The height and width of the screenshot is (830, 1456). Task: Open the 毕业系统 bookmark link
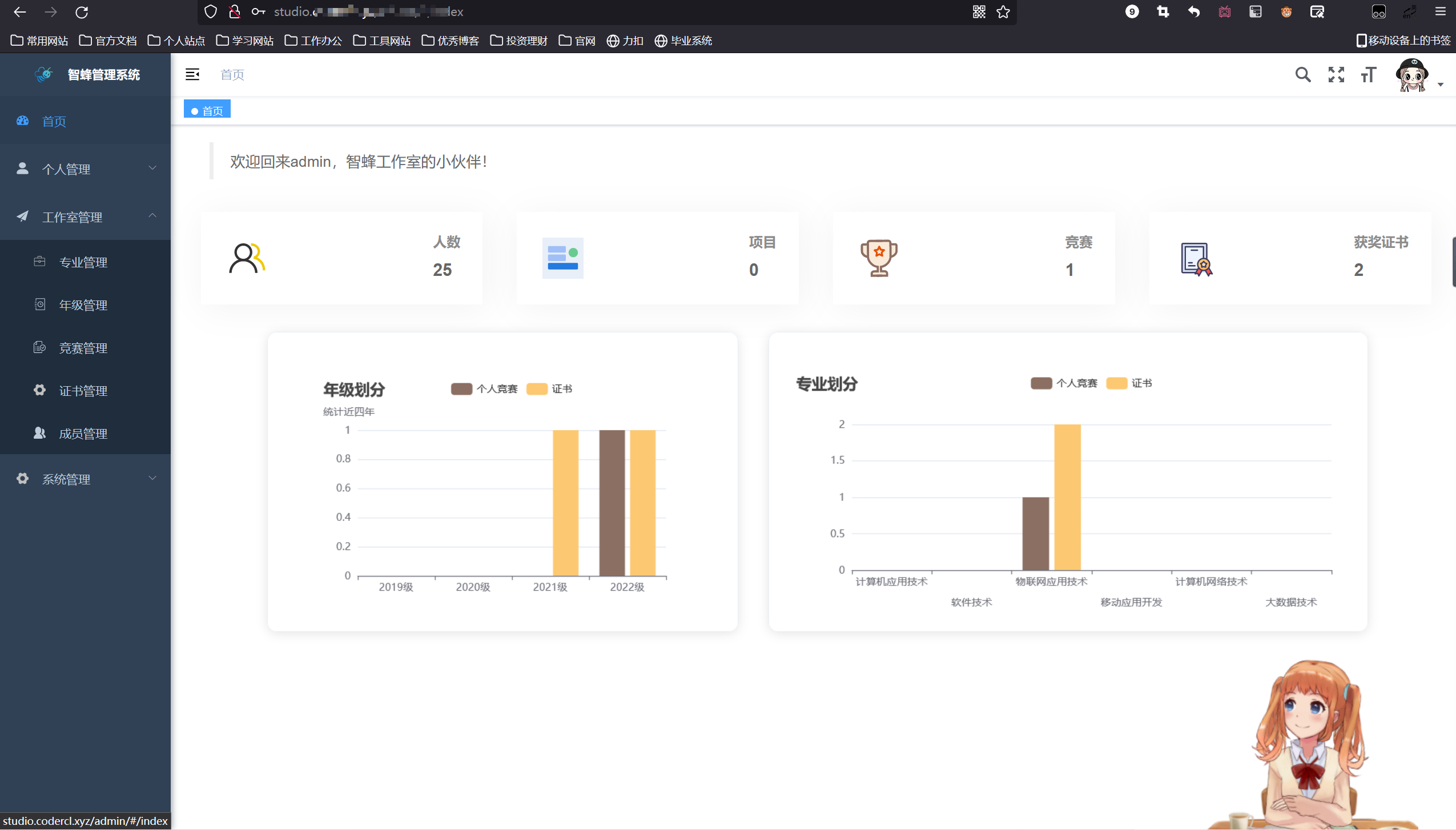pos(683,41)
